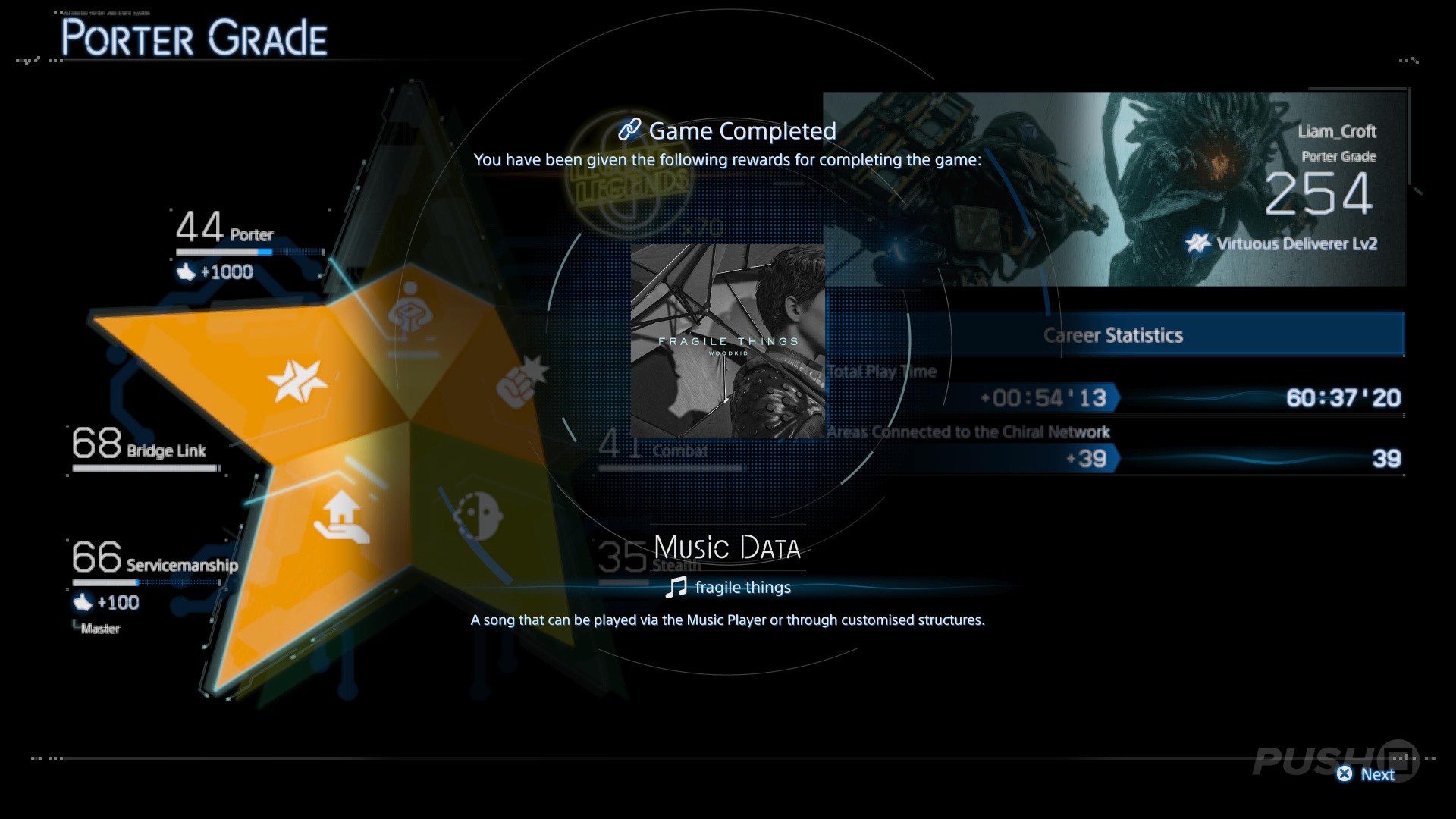The height and width of the screenshot is (819, 1456).
Task: Click the Bridge Link progress bar
Action: (x=146, y=469)
